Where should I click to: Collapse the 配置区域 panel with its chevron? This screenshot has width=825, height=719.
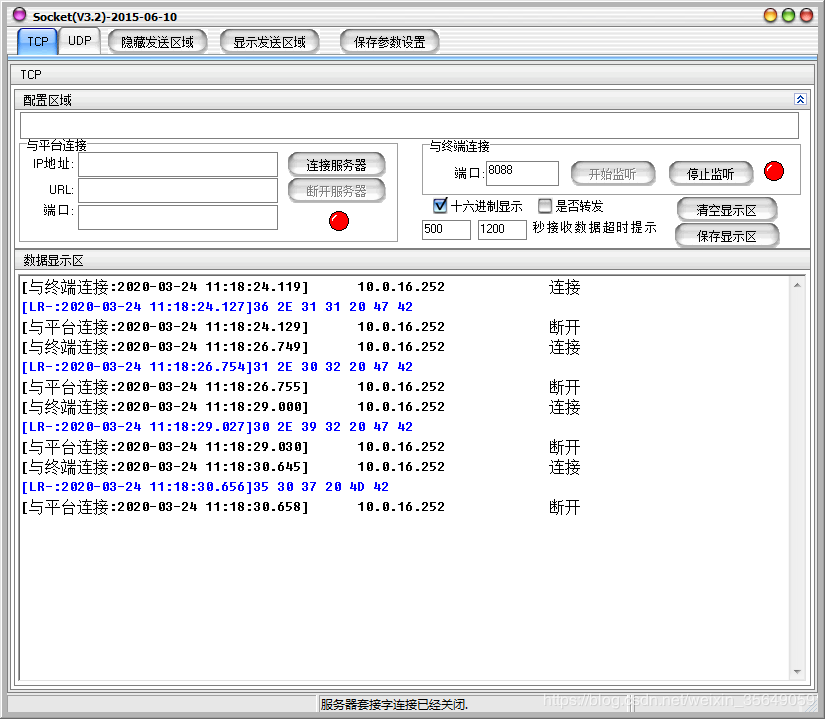pyautogui.click(x=800, y=99)
